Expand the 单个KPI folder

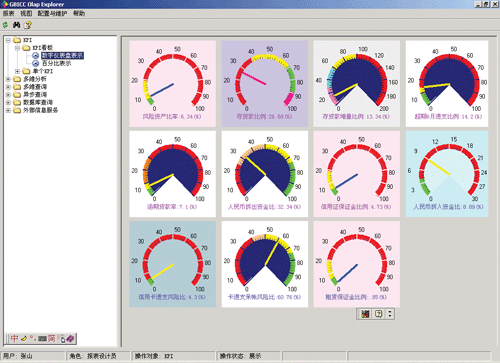pyautogui.click(x=17, y=71)
